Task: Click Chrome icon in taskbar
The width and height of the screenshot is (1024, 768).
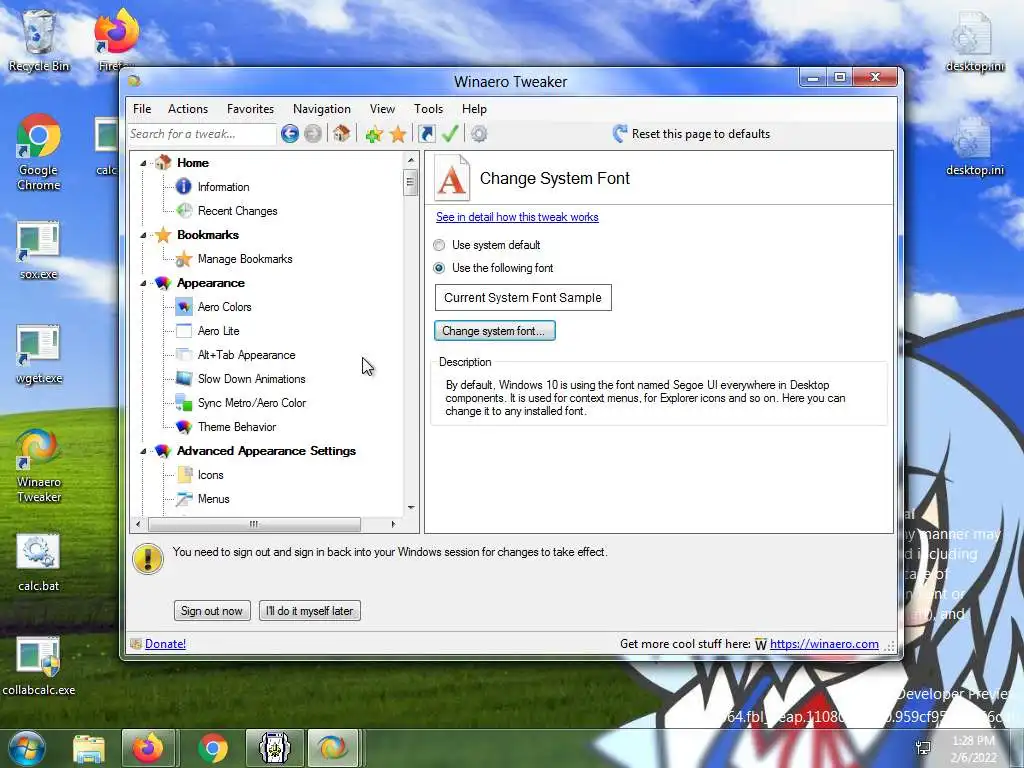Action: [x=212, y=748]
